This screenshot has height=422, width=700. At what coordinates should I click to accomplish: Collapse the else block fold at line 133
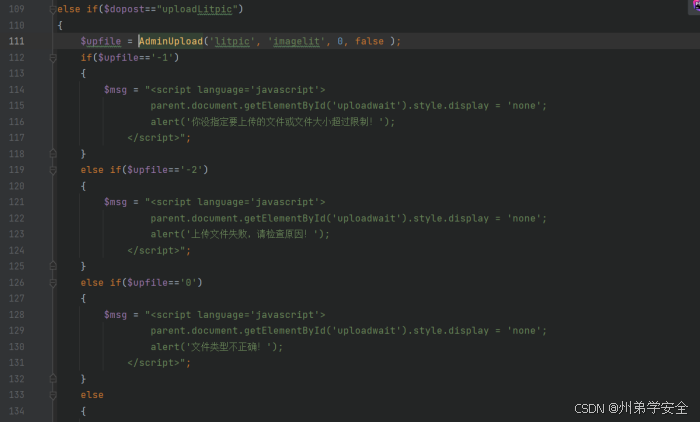point(53,395)
